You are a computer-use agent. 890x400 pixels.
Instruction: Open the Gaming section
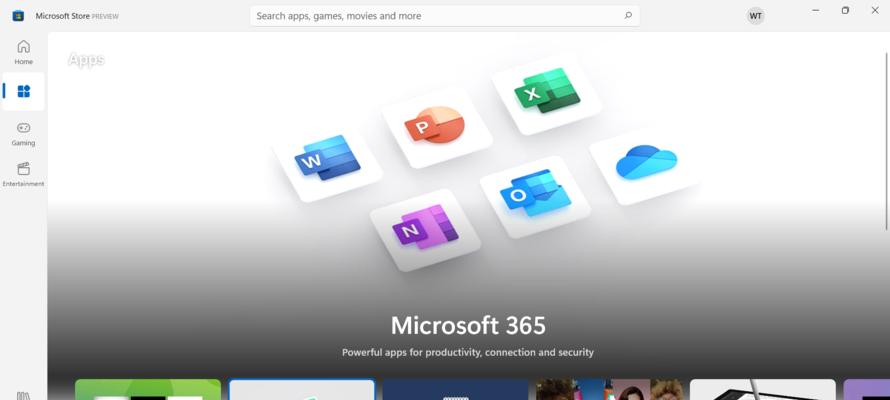pos(23,134)
